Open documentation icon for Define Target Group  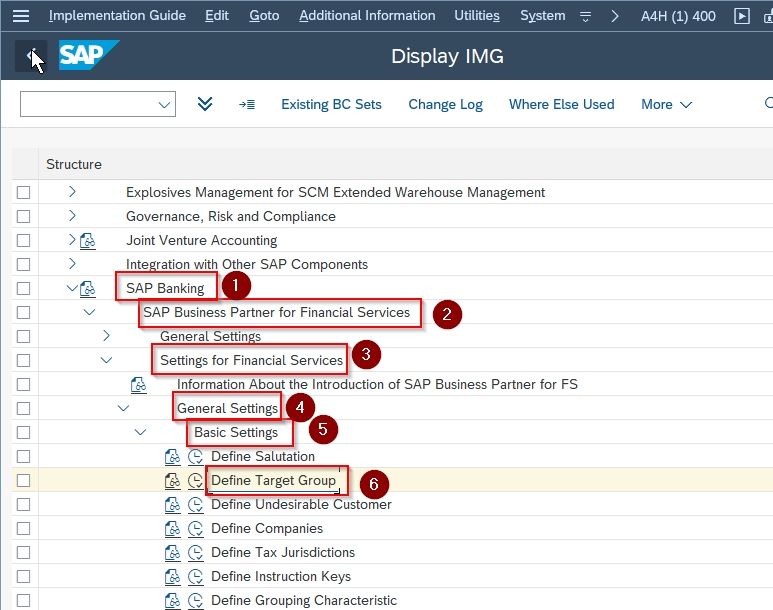(173, 481)
